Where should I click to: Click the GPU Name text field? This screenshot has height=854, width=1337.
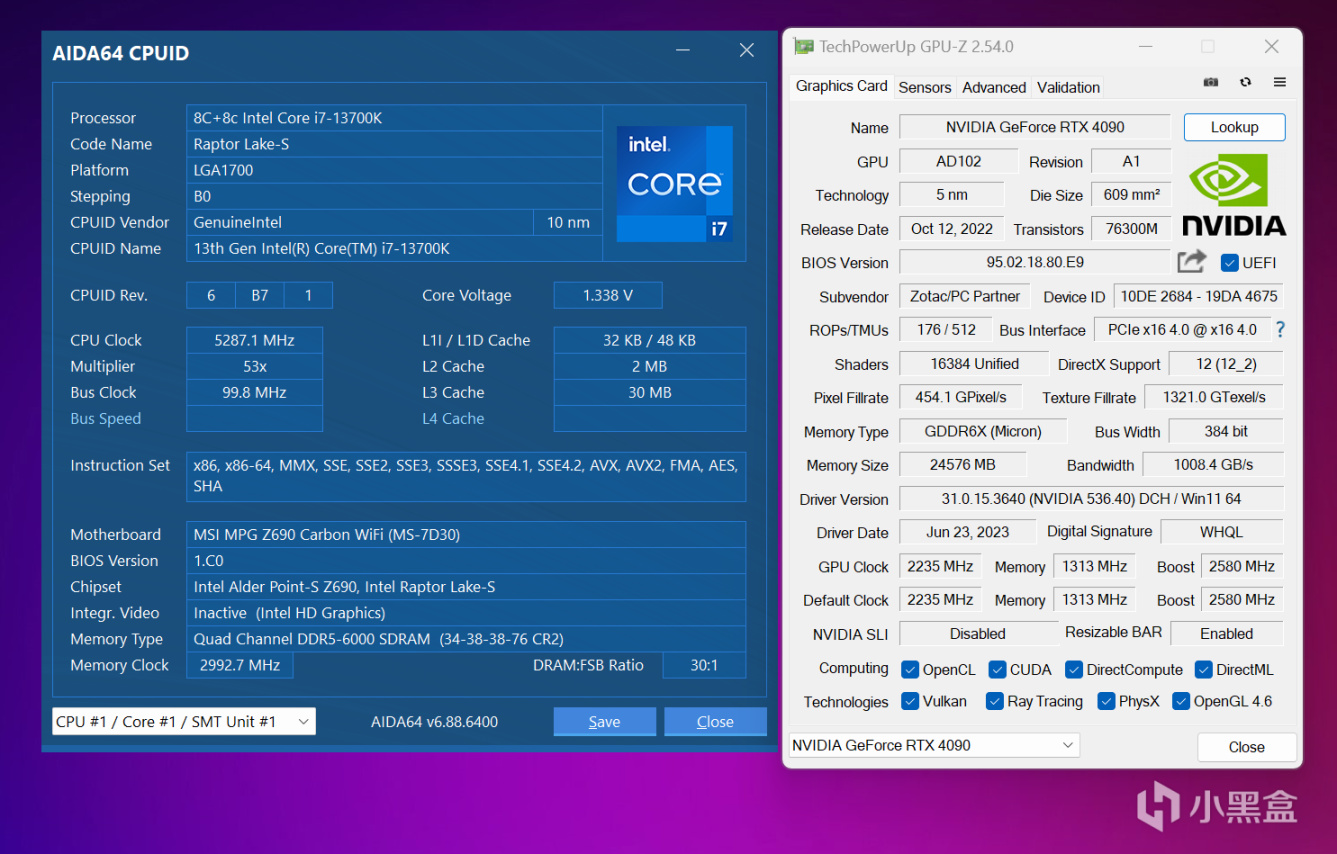[x=1034, y=127]
